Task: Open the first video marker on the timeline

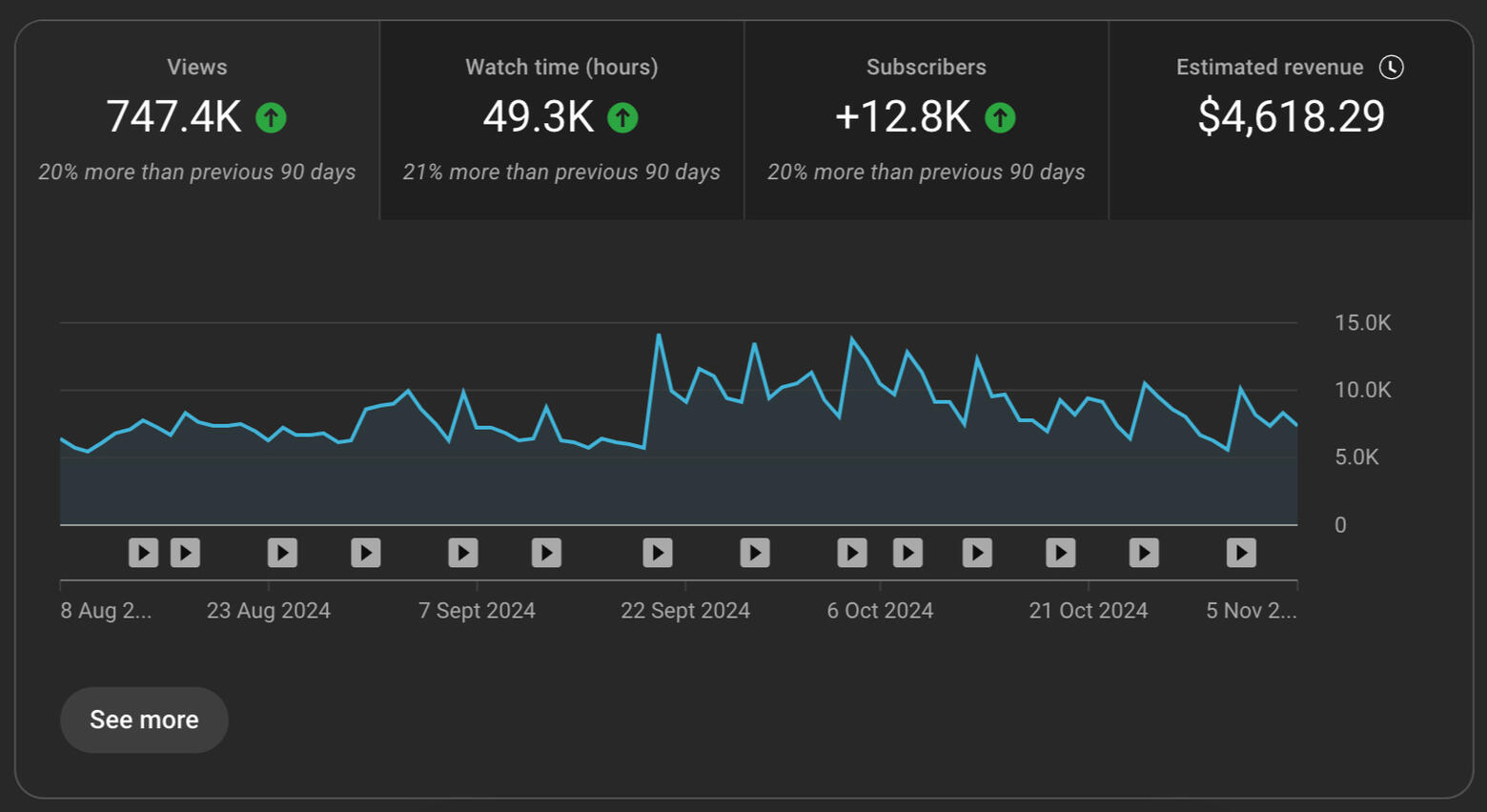Action: 143,553
